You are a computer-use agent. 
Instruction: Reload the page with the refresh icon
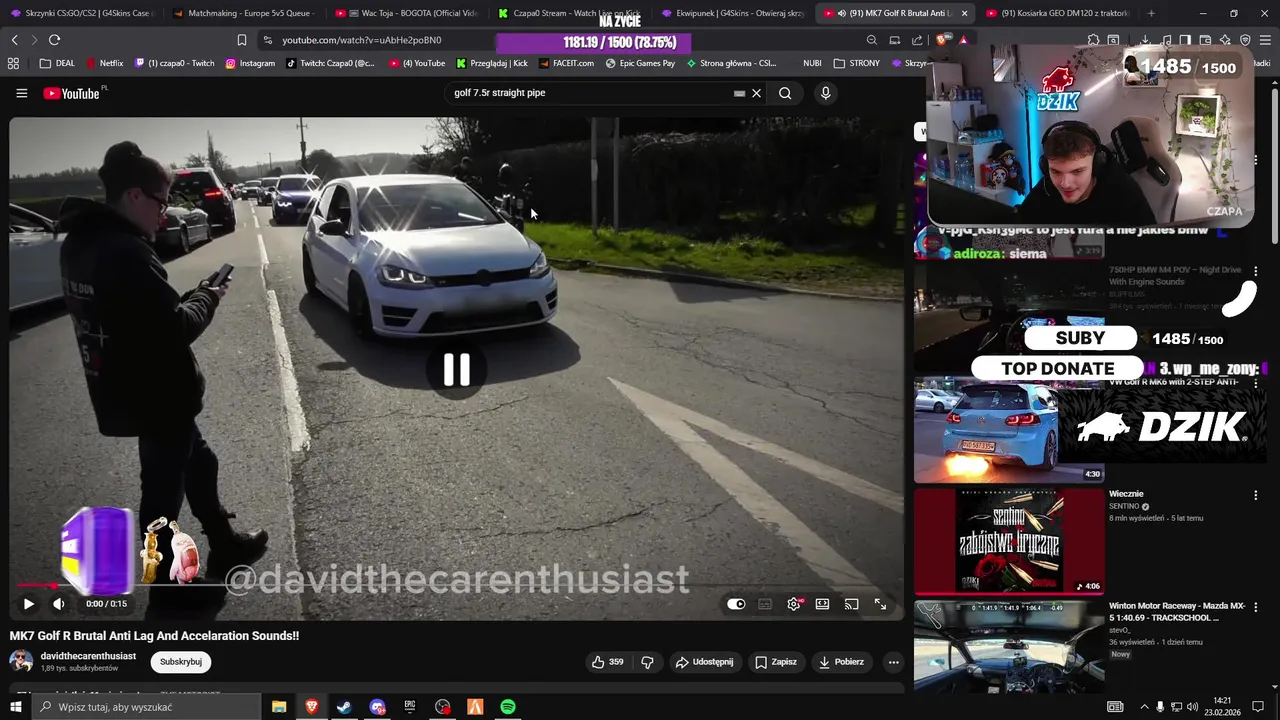[54, 40]
